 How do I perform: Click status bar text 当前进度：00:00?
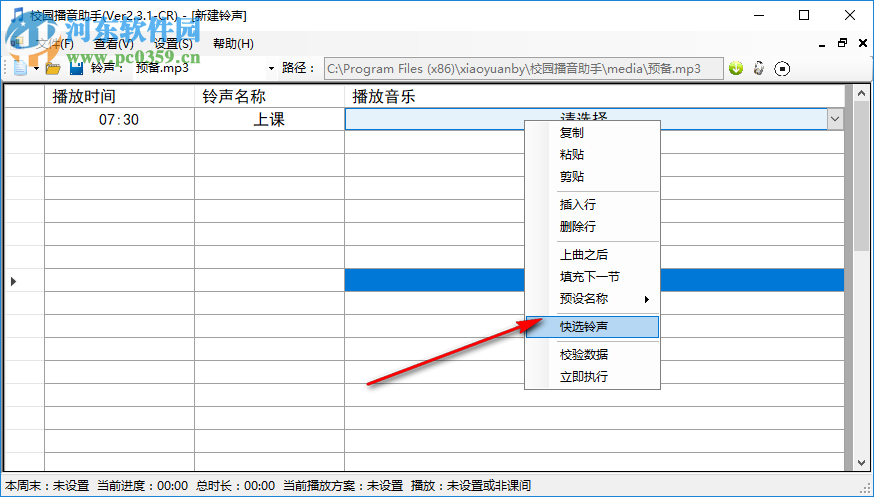[143, 486]
